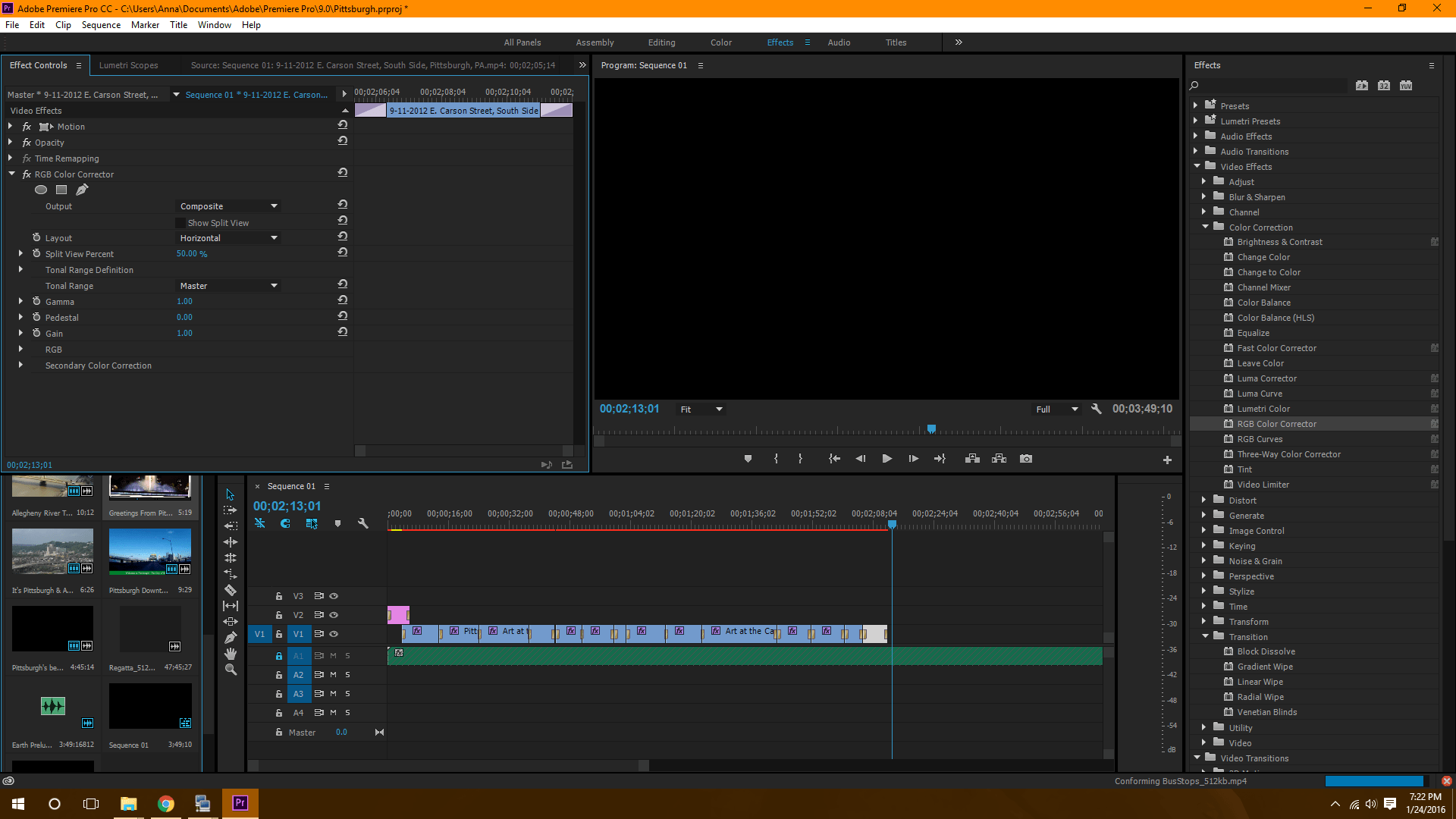Toggle V2 track output eye

pos(334,615)
